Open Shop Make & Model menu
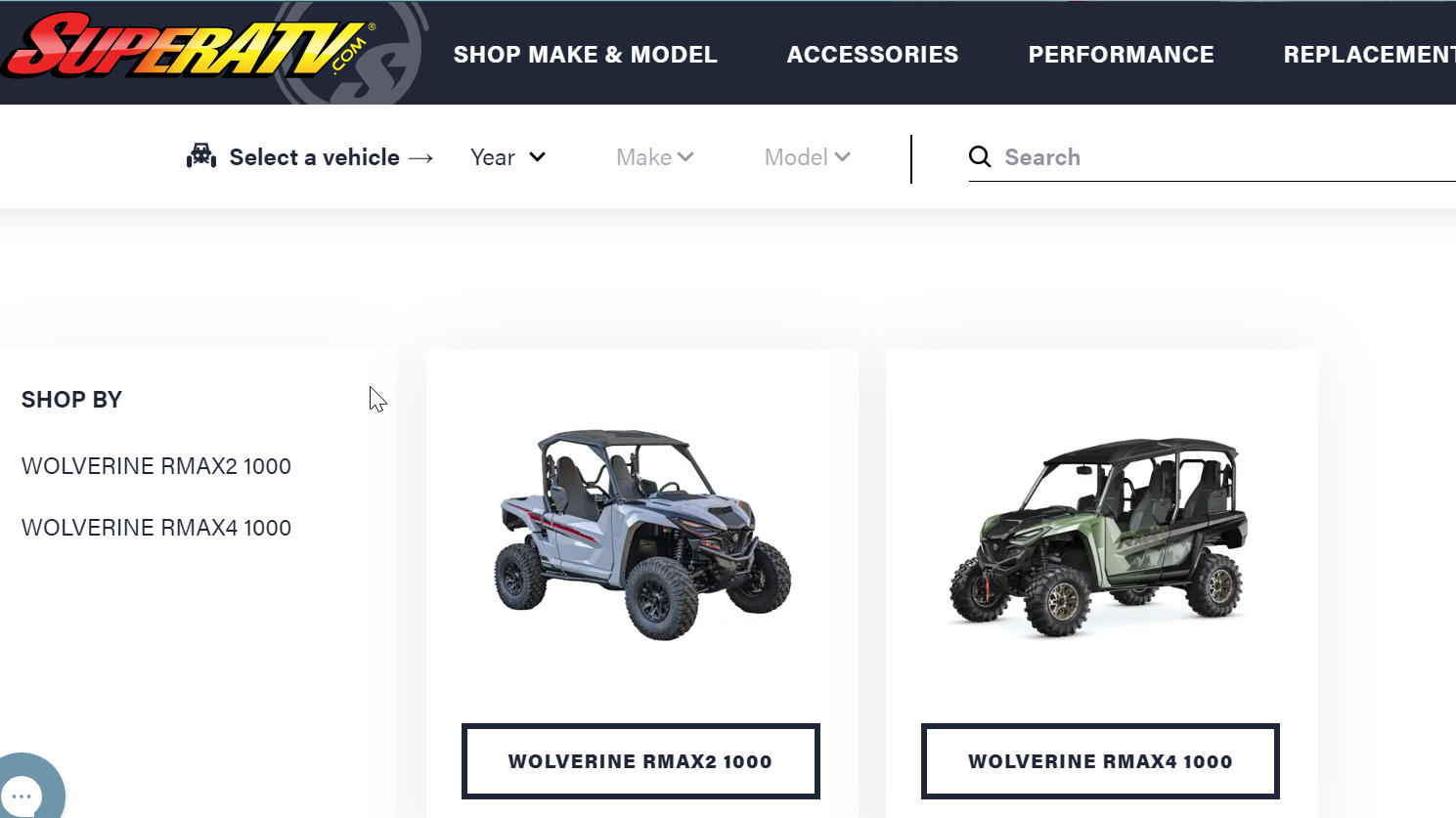Image resolution: width=1456 pixels, height=818 pixels. tap(585, 55)
